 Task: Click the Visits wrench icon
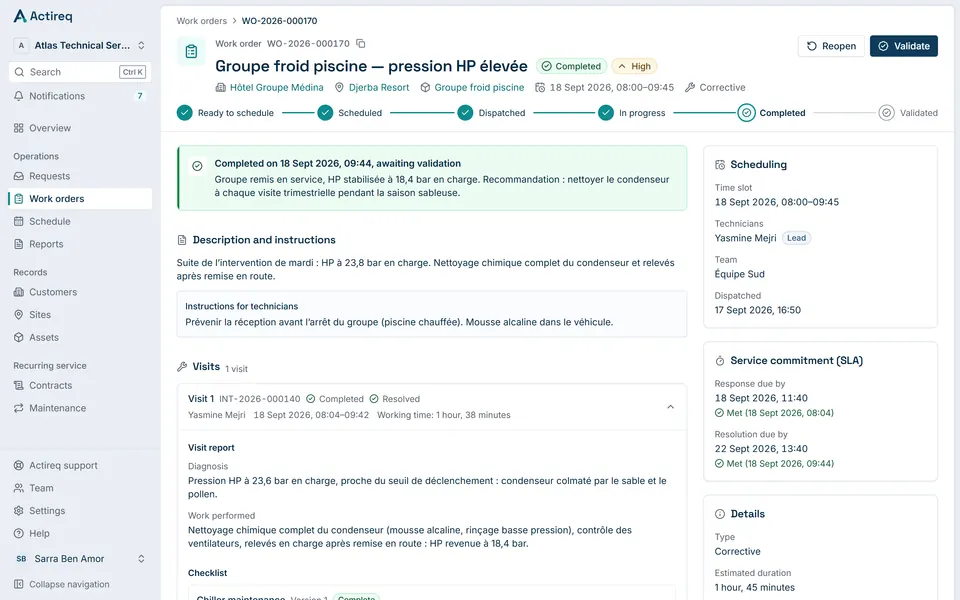click(182, 367)
